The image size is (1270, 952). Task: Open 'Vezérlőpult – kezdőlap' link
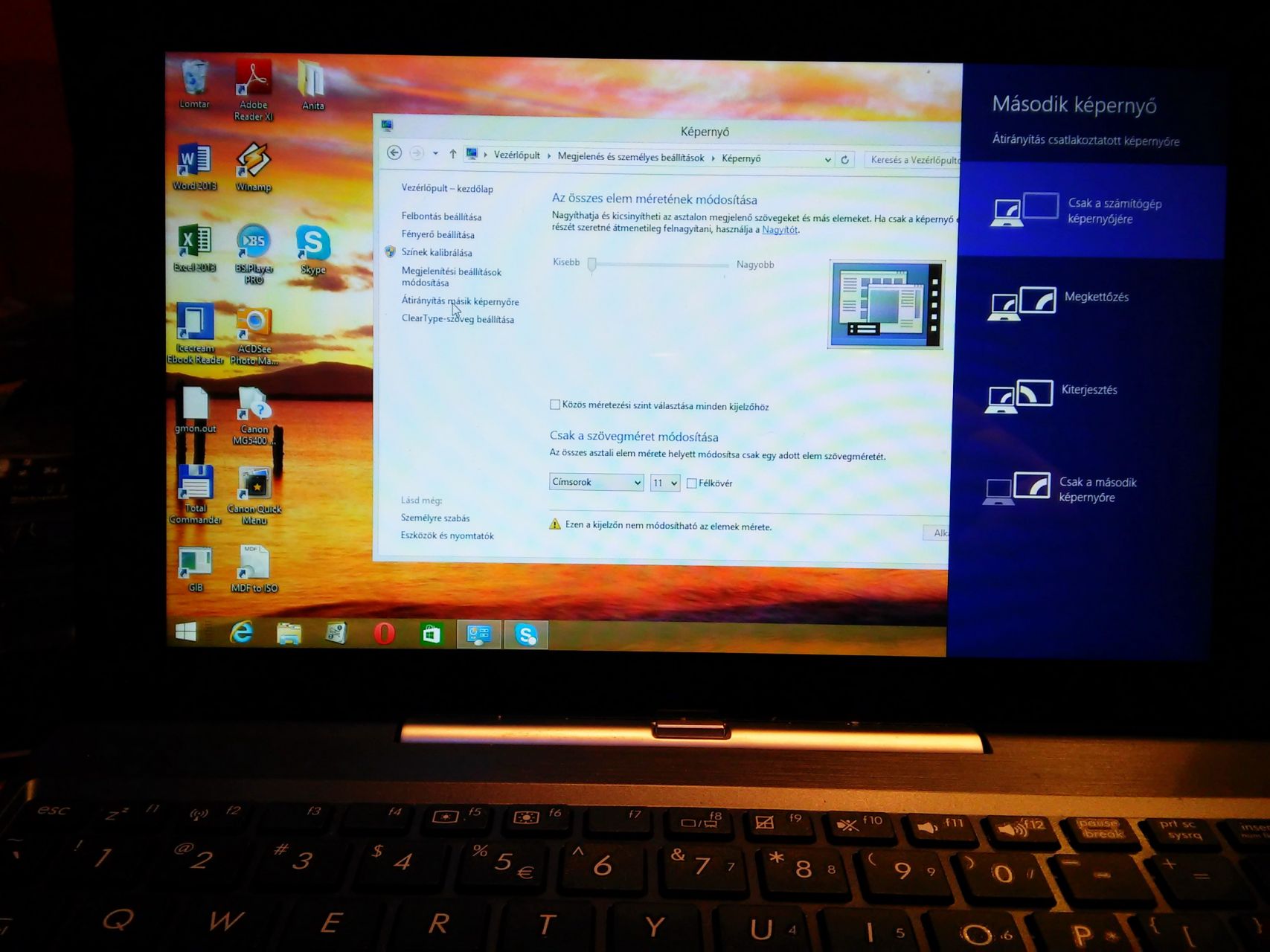coord(447,188)
